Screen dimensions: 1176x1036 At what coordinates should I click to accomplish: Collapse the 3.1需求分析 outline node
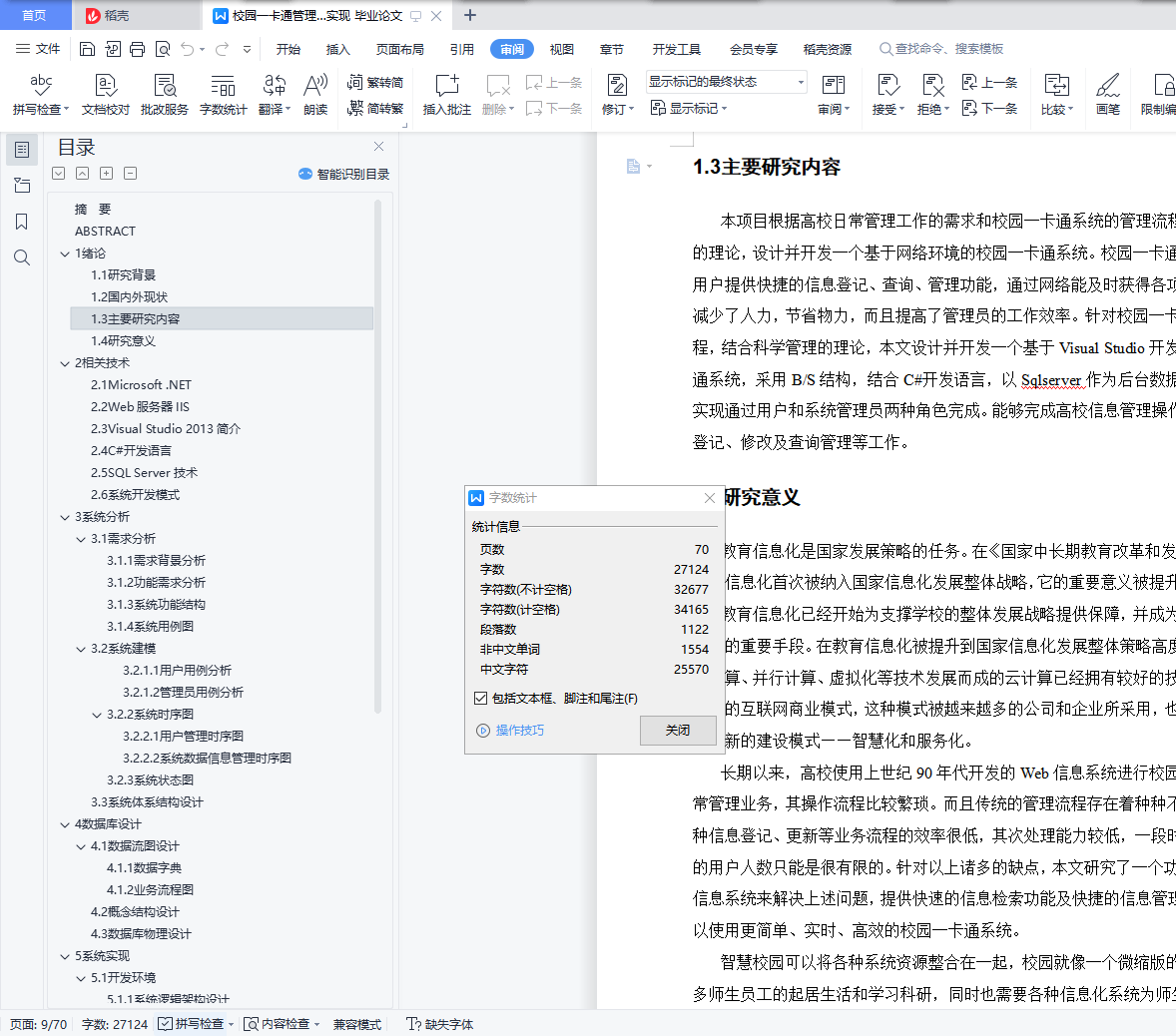pos(81,539)
